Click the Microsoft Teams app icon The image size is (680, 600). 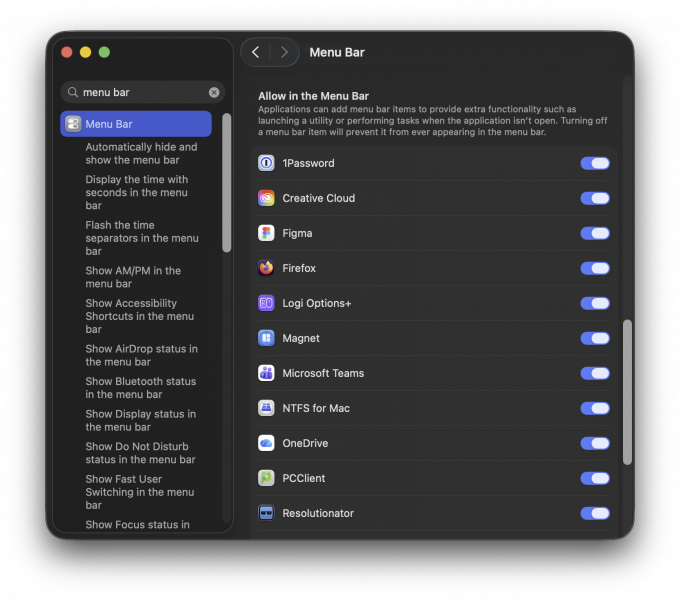(x=266, y=373)
